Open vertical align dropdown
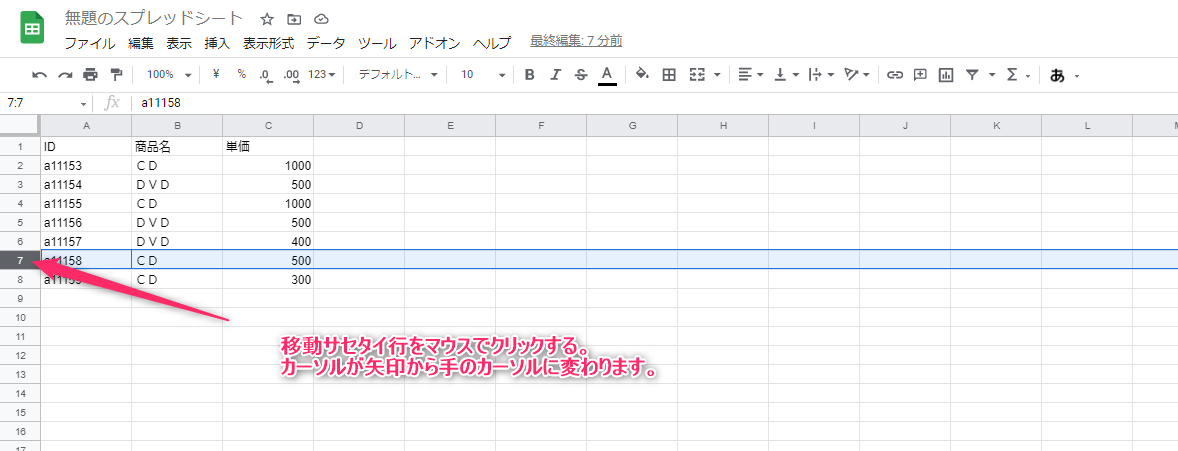 pos(787,74)
